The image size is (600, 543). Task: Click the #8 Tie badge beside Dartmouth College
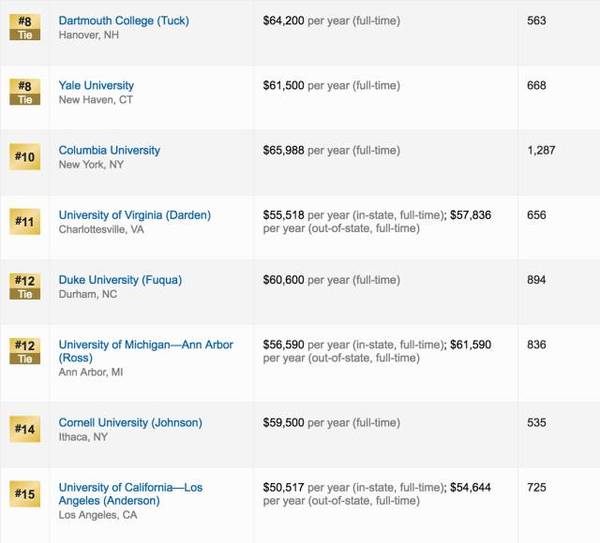point(24,27)
